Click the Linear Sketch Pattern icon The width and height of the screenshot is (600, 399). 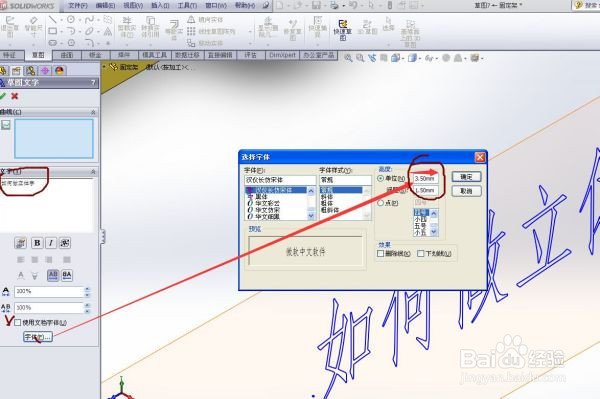click(x=191, y=31)
